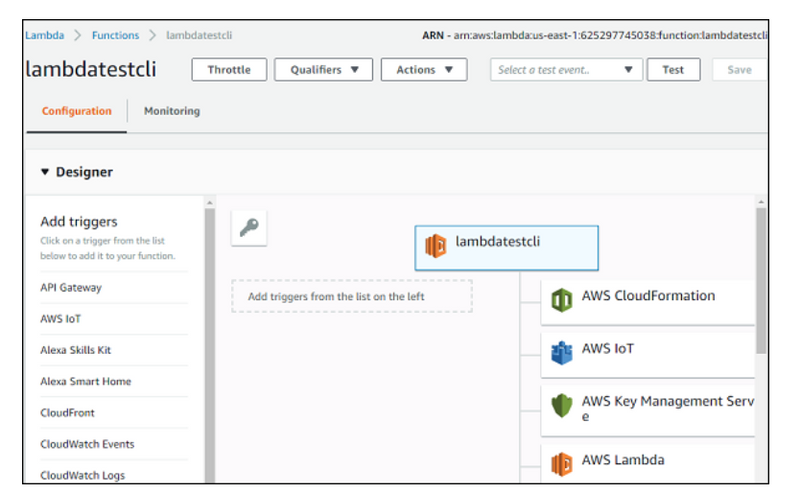Add AWS IoT trigger from list
The width and height of the screenshot is (800, 492).
(x=61, y=319)
